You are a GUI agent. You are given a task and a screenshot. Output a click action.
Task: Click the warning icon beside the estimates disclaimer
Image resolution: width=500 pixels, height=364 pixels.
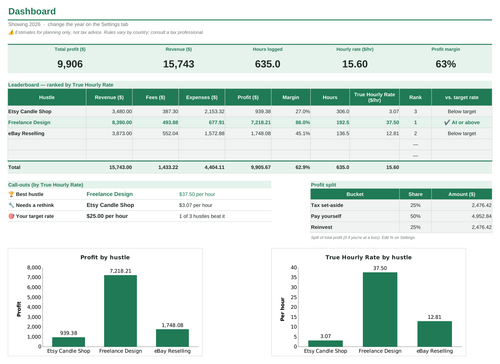11,32
